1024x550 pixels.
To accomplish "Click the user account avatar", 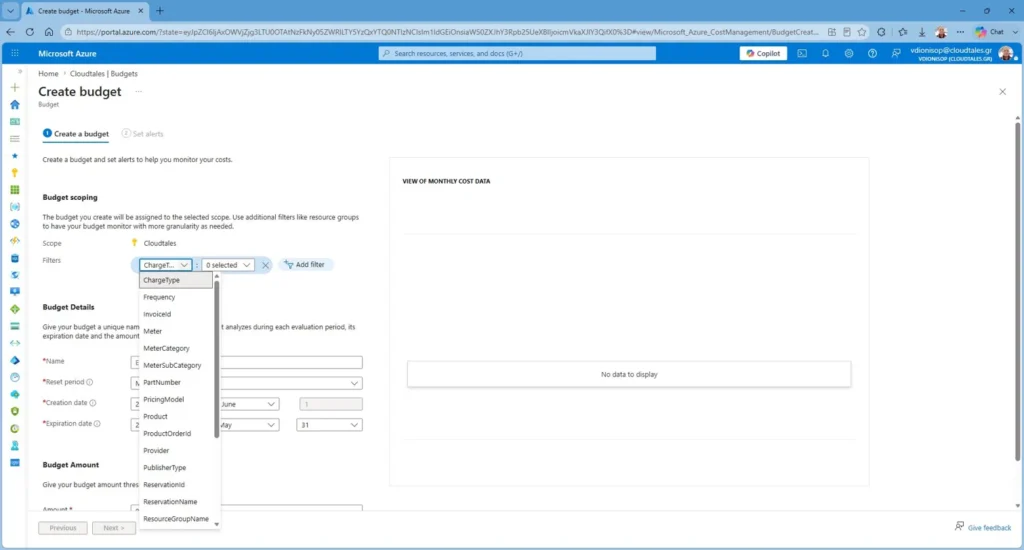I will pos(1006,54).
